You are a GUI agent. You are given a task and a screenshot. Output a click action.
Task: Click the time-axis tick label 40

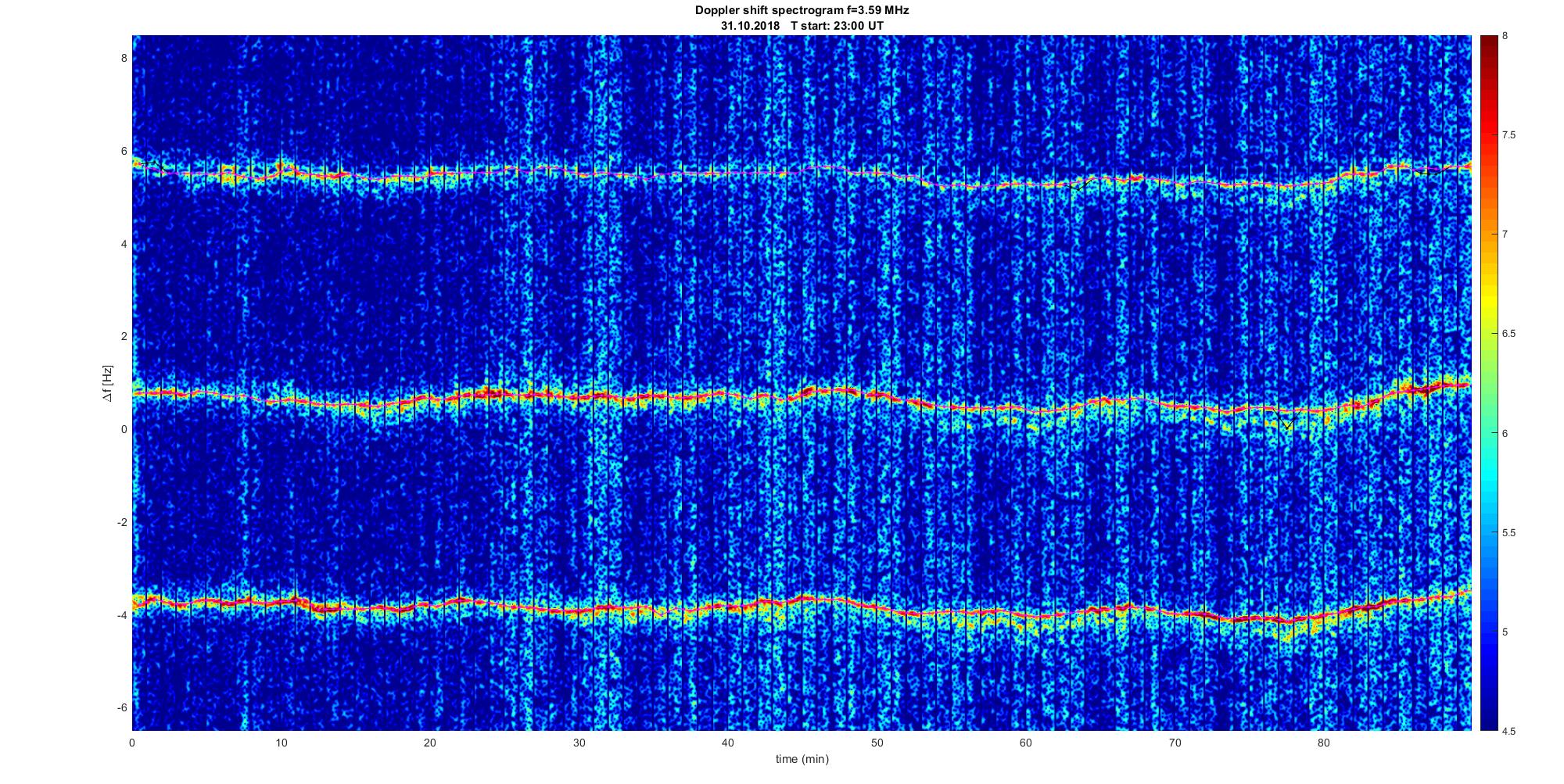(728, 743)
